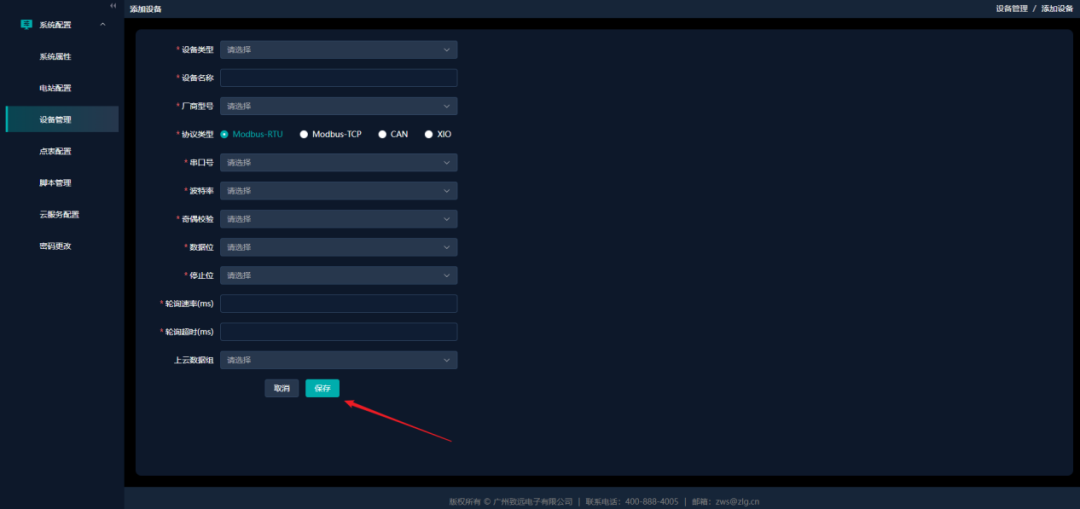Open the 设备类型 dropdown

[338, 50]
